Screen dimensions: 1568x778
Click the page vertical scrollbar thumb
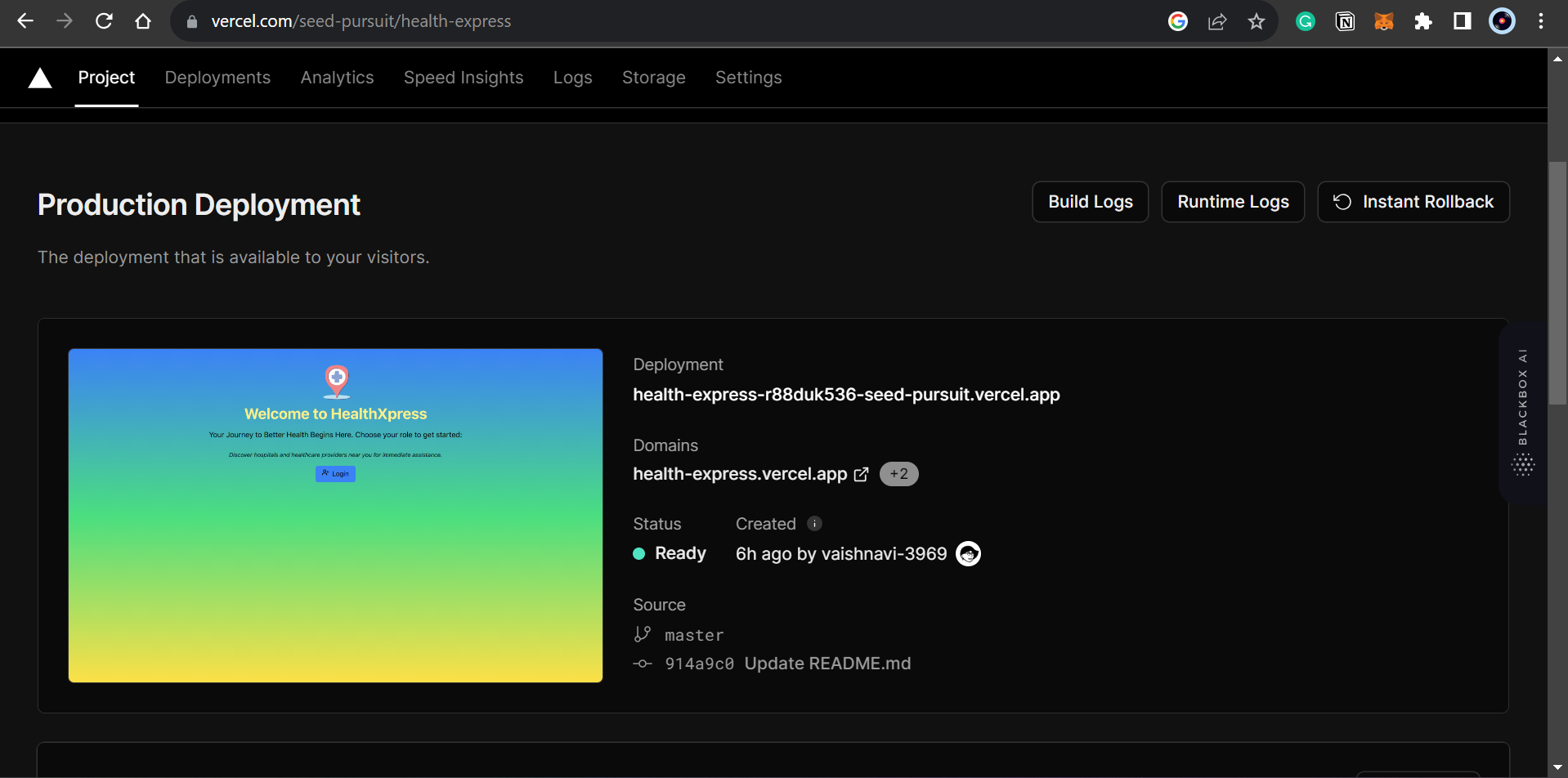(1558, 283)
